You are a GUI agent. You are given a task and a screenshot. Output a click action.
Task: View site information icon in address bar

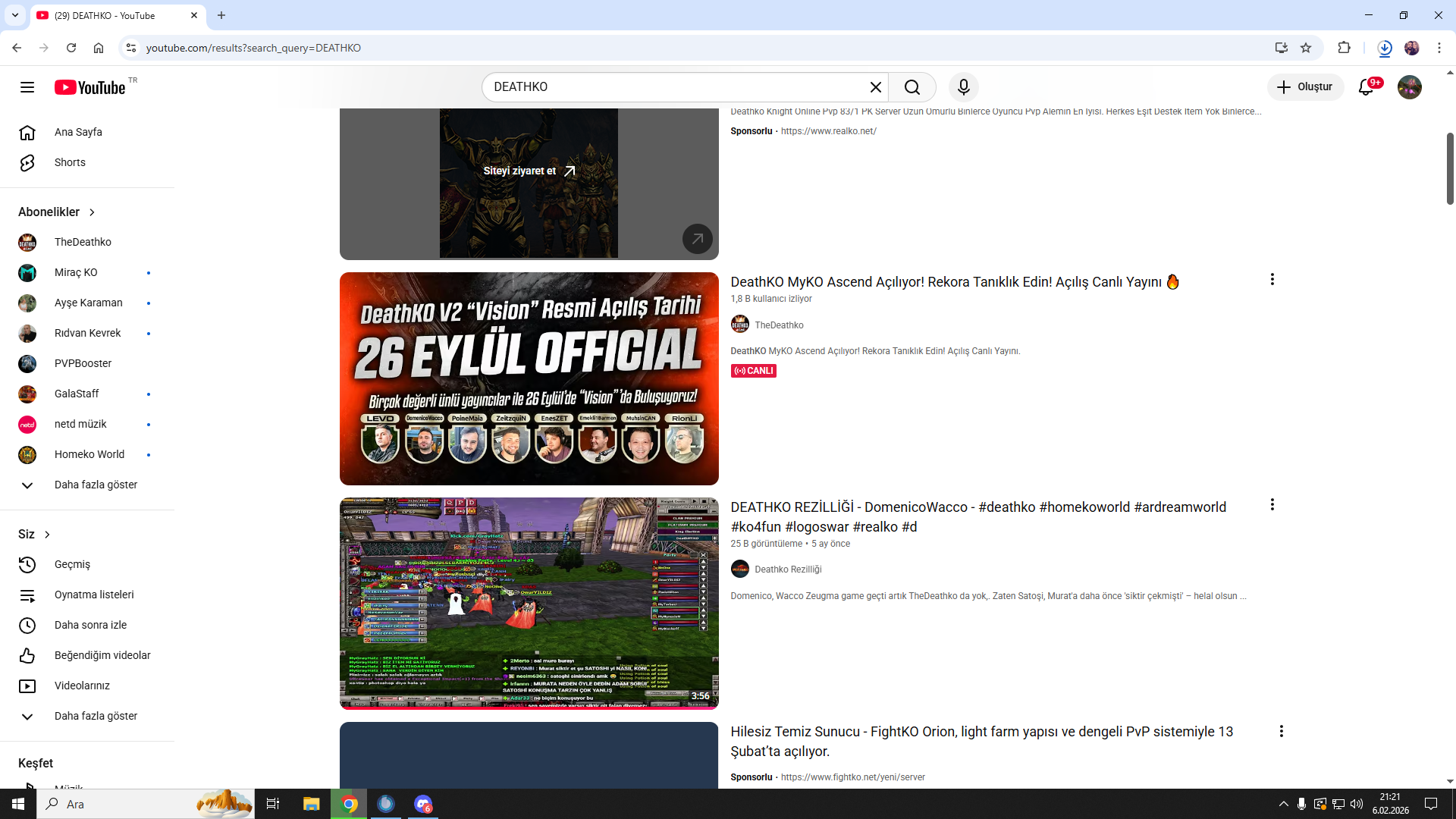(131, 48)
